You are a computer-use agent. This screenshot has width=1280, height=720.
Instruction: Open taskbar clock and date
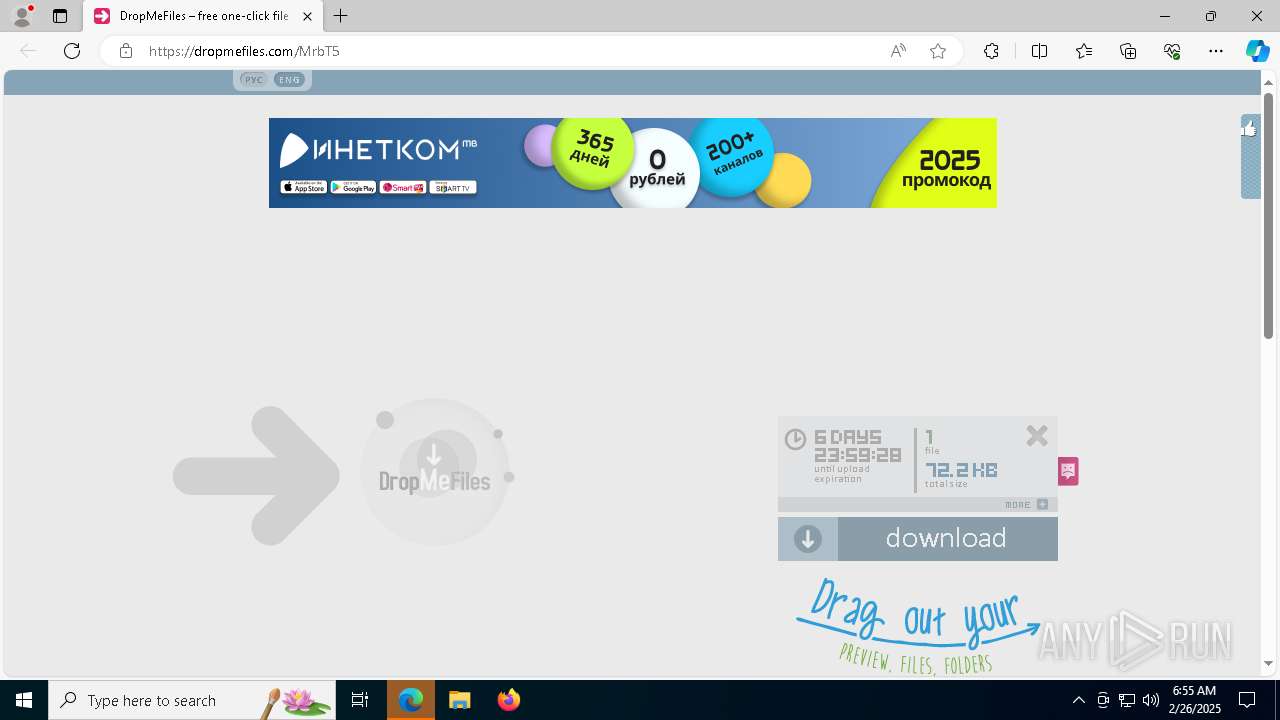click(1195, 700)
